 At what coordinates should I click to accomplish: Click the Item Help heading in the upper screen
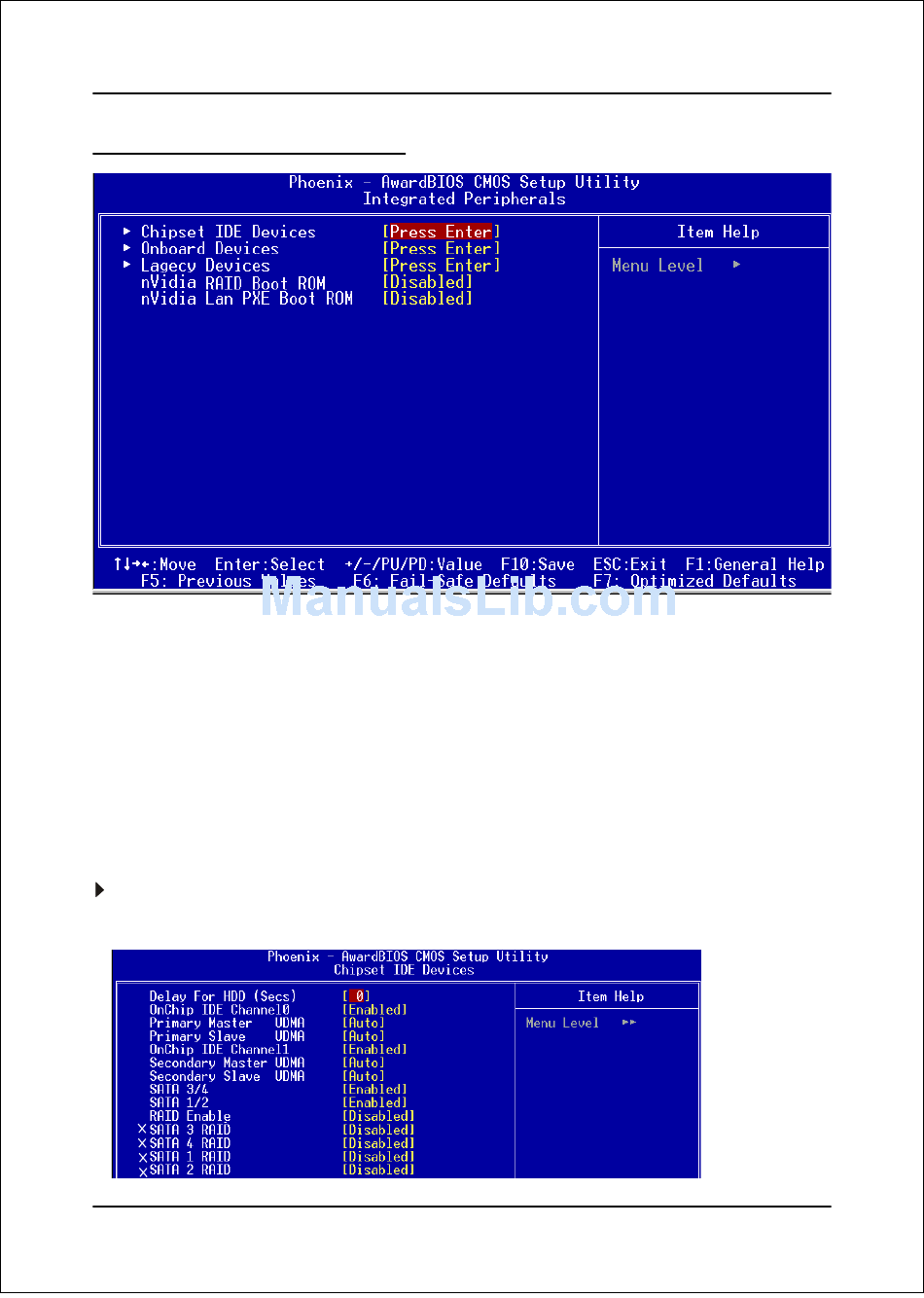(718, 232)
